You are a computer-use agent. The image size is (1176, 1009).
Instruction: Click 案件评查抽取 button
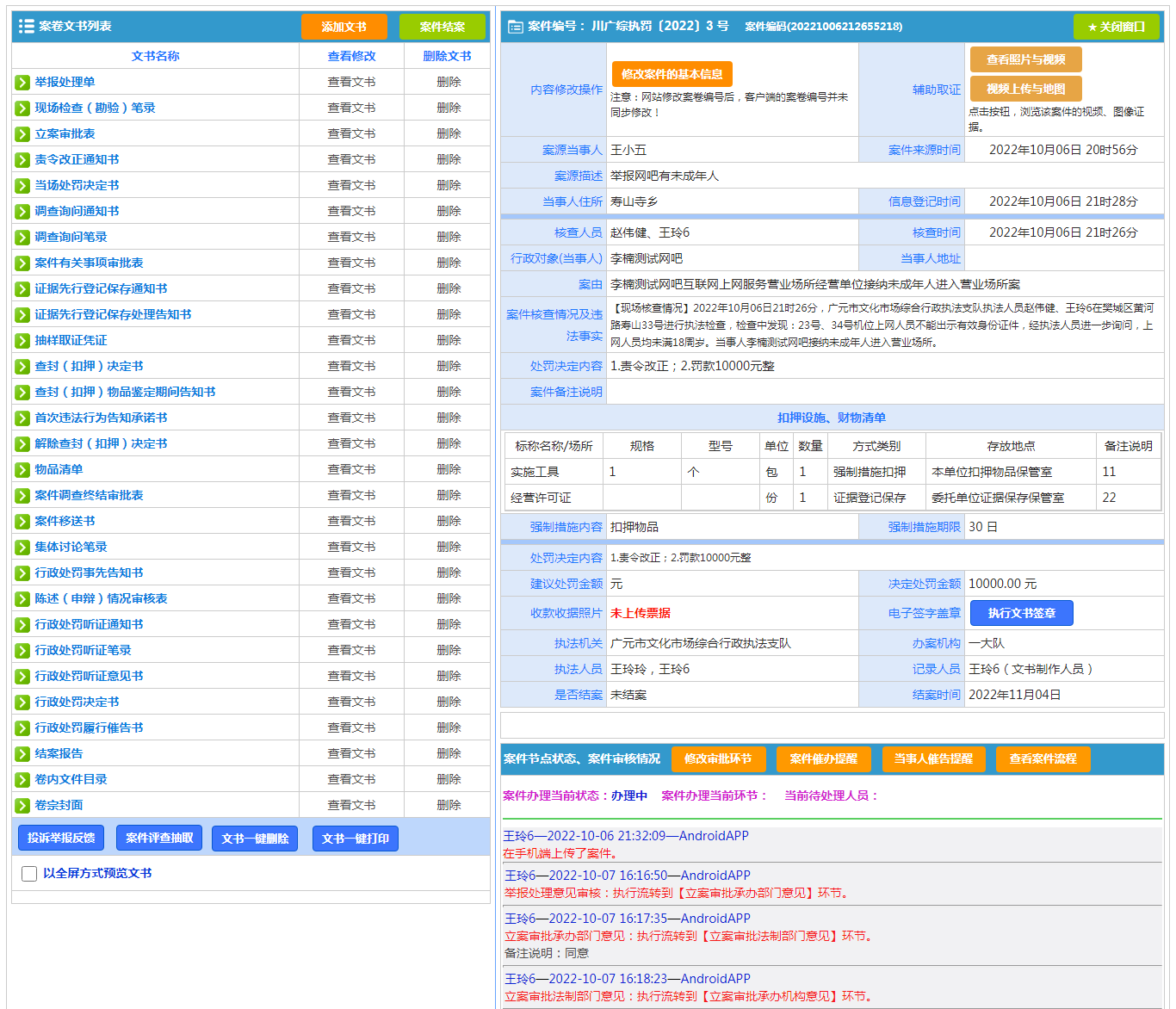pyautogui.click(x=159, y=838)
